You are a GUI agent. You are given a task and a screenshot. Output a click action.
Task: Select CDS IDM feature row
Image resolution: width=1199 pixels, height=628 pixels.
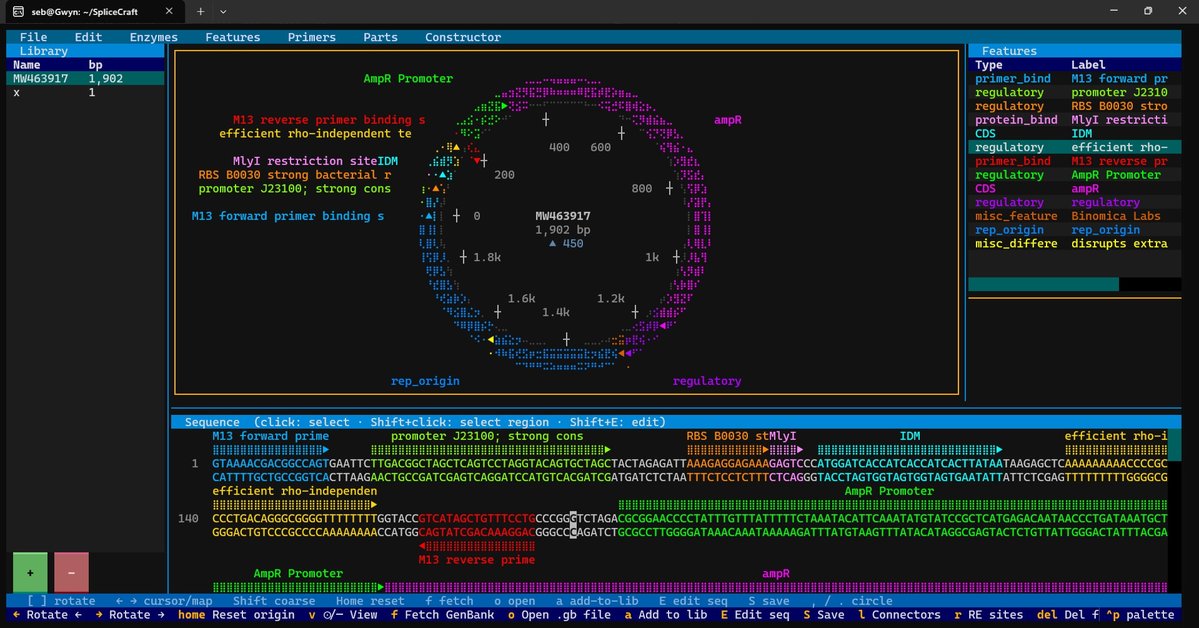pos(1074,133)
